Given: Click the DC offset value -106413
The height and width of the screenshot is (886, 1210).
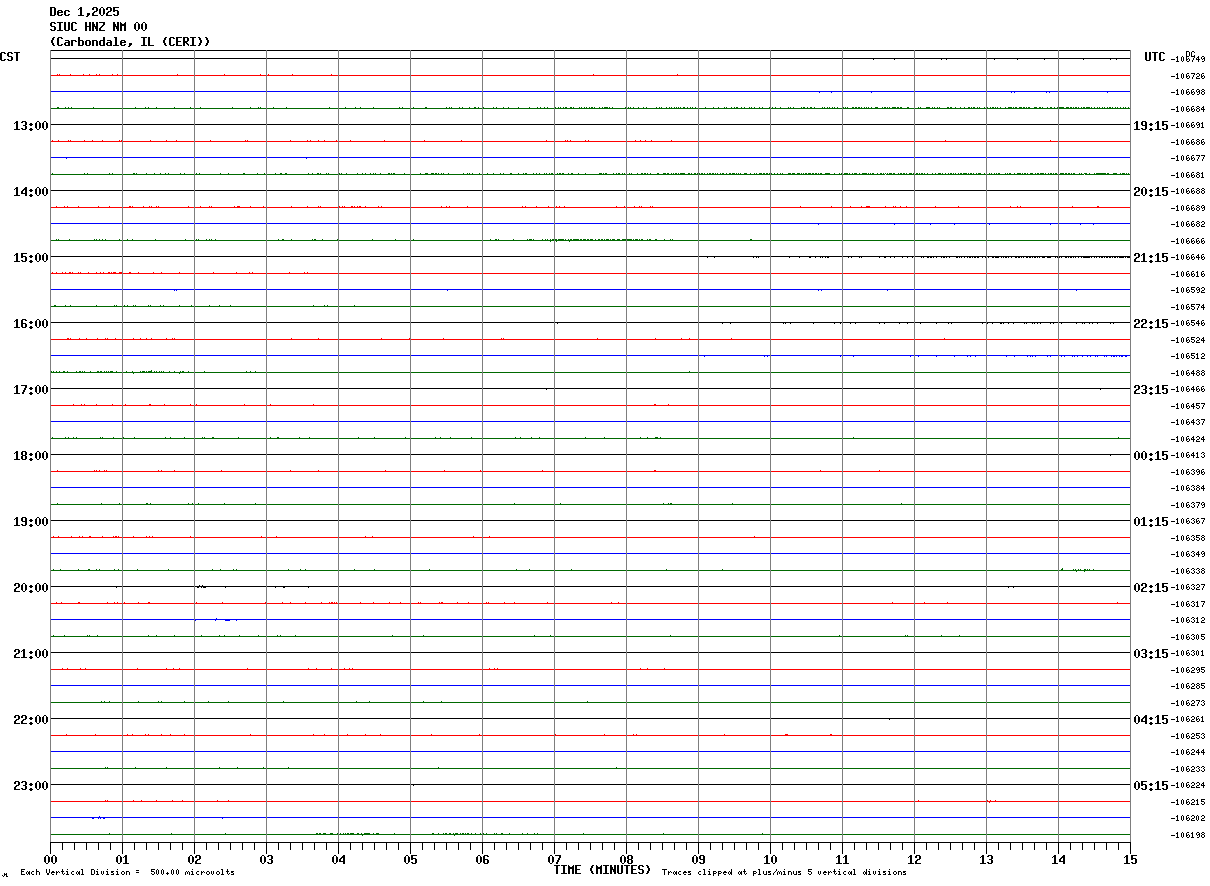Looking at the screenshot, I should [x=1188, y=455].
